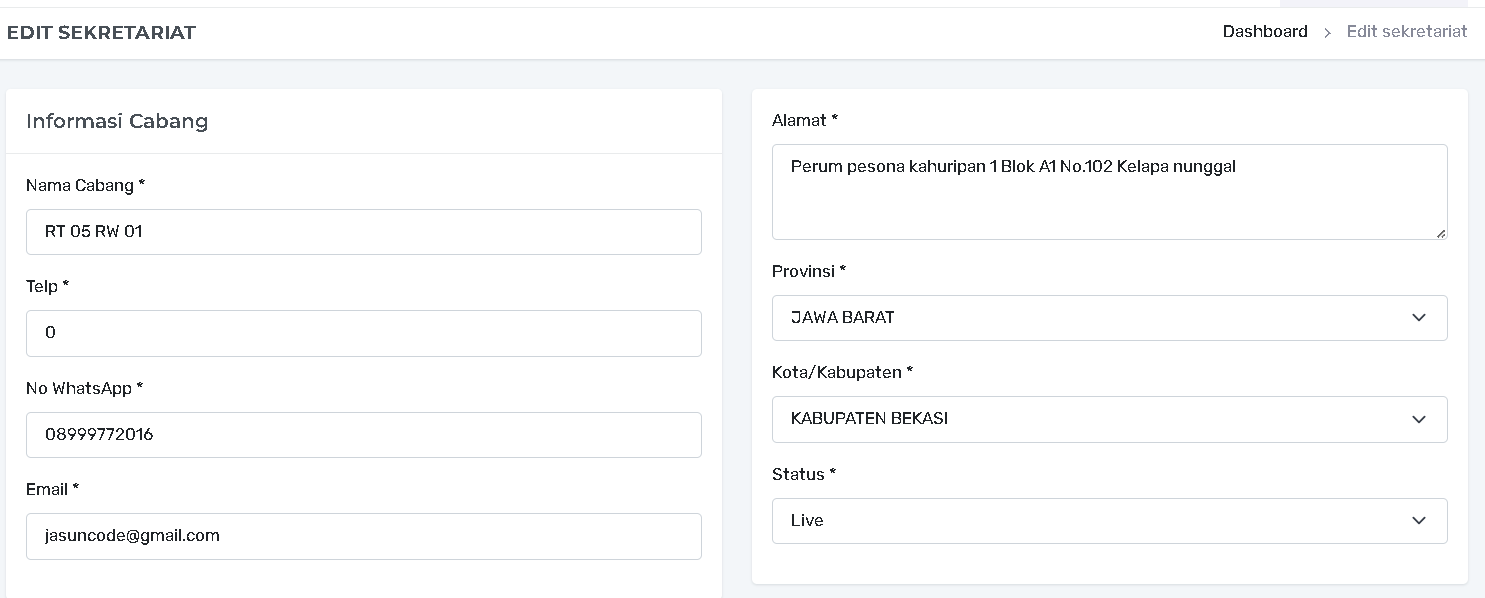The image size is (1485, 598).
Task: Focus the Nama Cabang input field
Action: click(x=363, y=232)
